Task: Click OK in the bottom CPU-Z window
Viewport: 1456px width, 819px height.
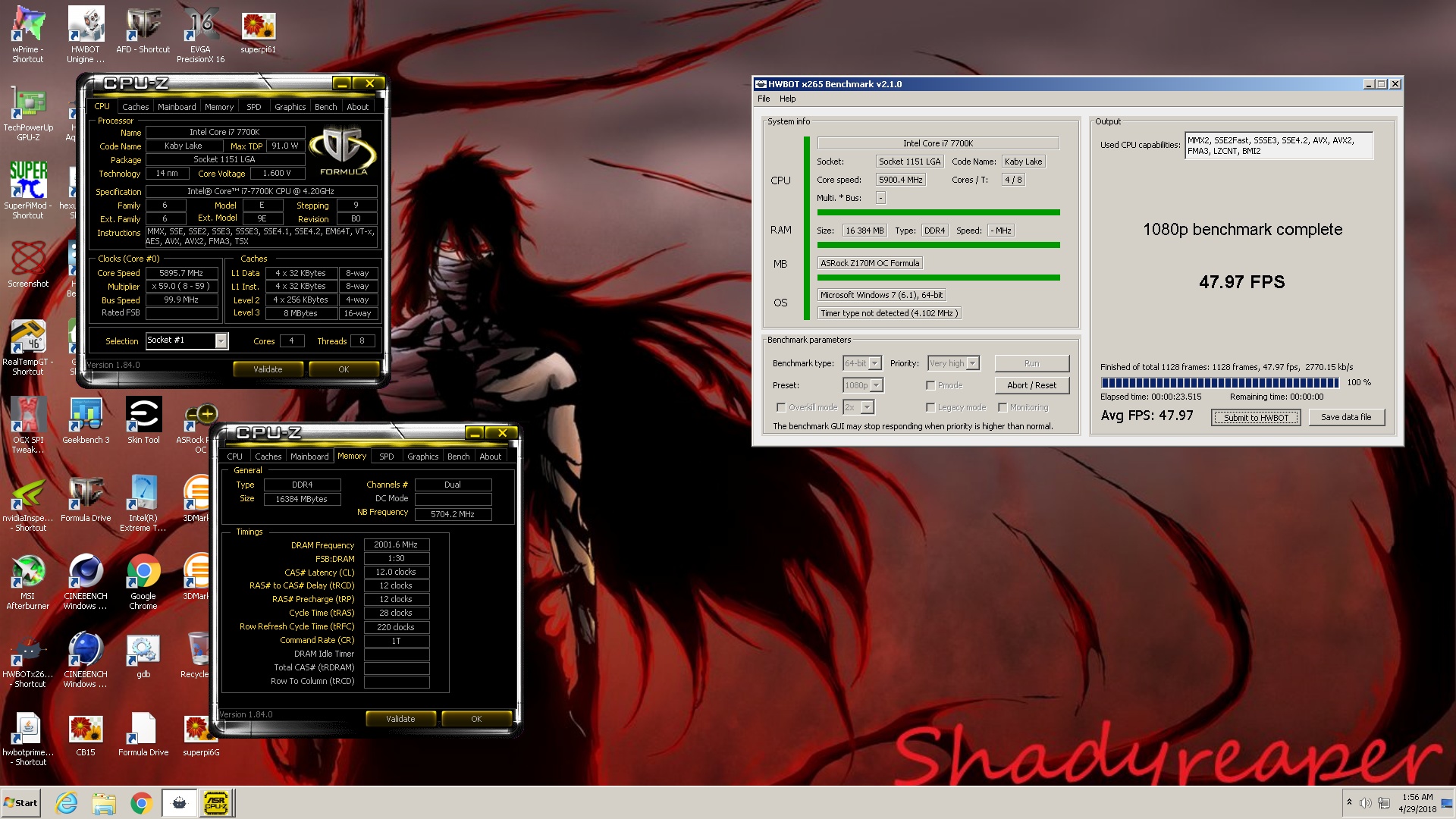Action: (476, 719)
